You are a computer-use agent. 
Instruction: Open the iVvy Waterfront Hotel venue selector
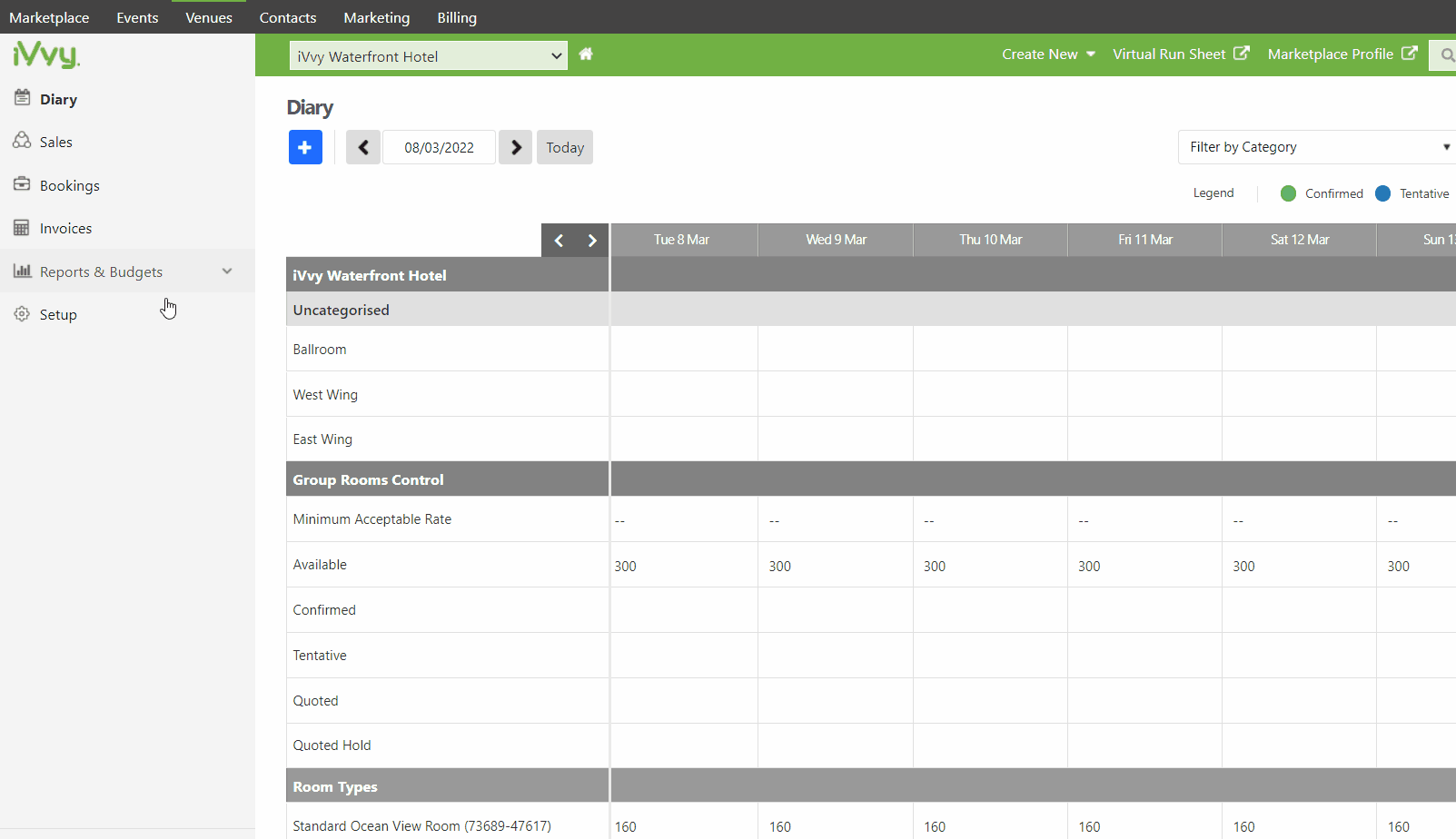pyautogui.click(x=428, y=55)
